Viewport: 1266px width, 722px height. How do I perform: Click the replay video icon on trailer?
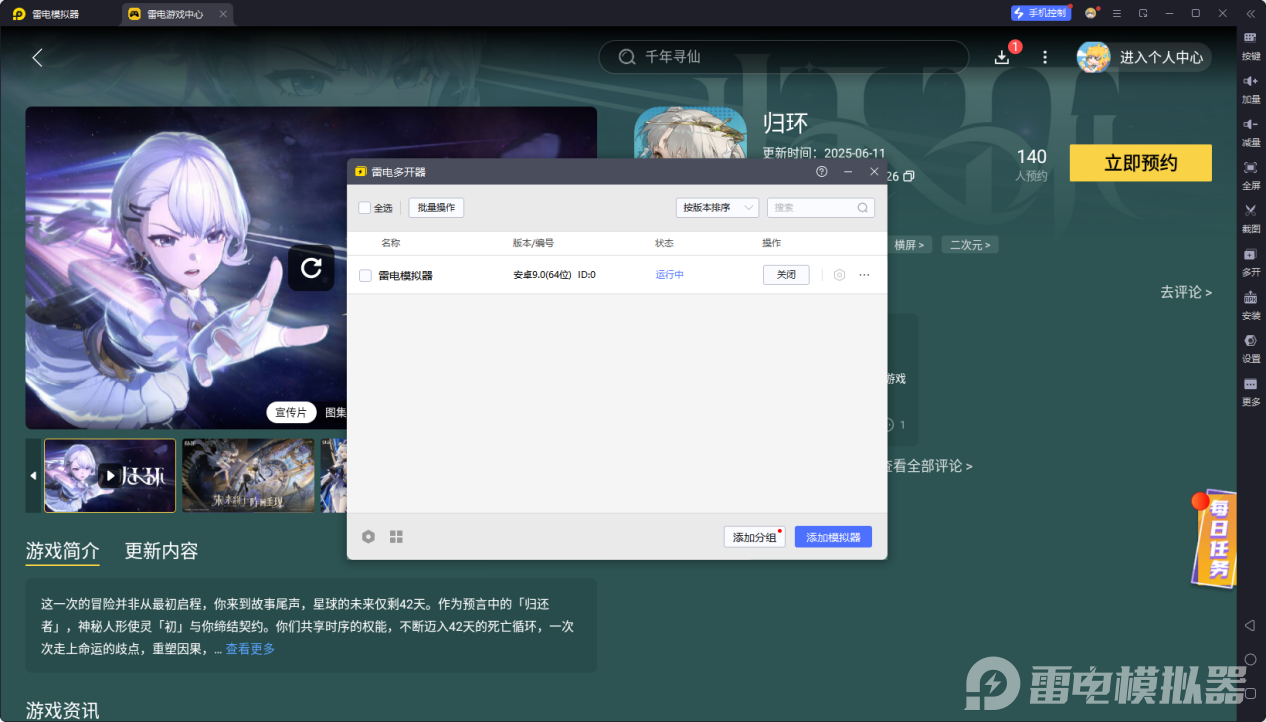point(311,268)
